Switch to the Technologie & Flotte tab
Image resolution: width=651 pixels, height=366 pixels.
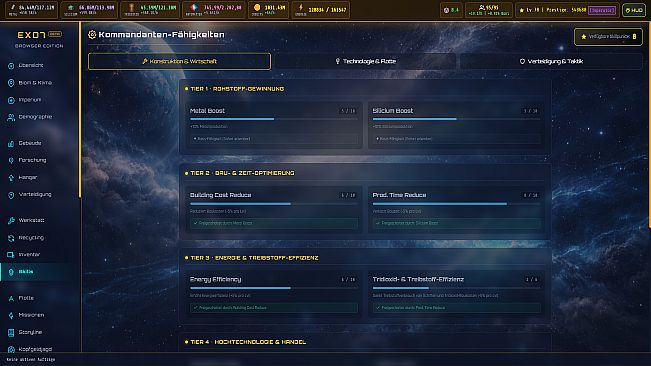(x=365, y=61)
